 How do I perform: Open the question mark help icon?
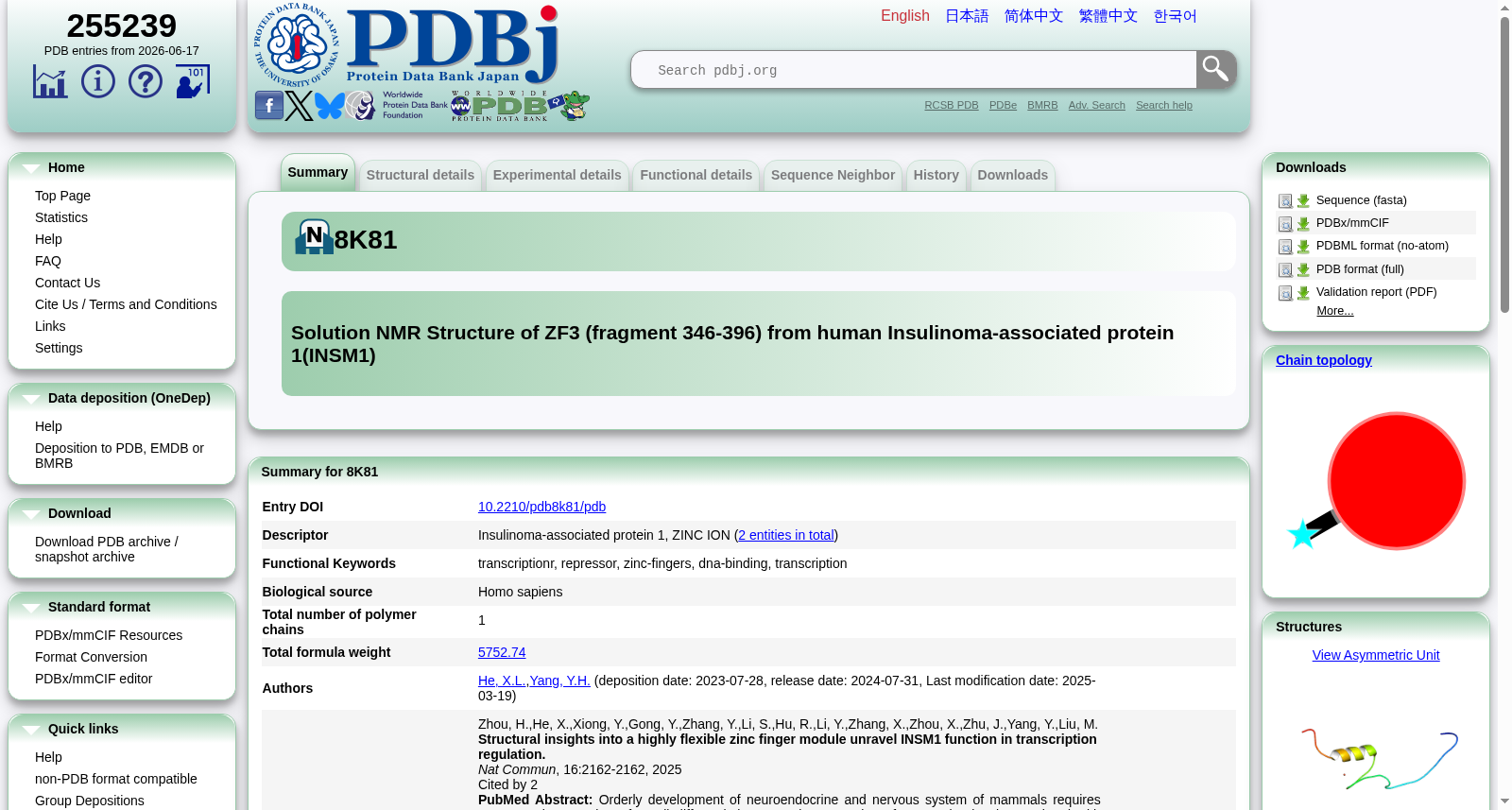[x=146, y=81]
